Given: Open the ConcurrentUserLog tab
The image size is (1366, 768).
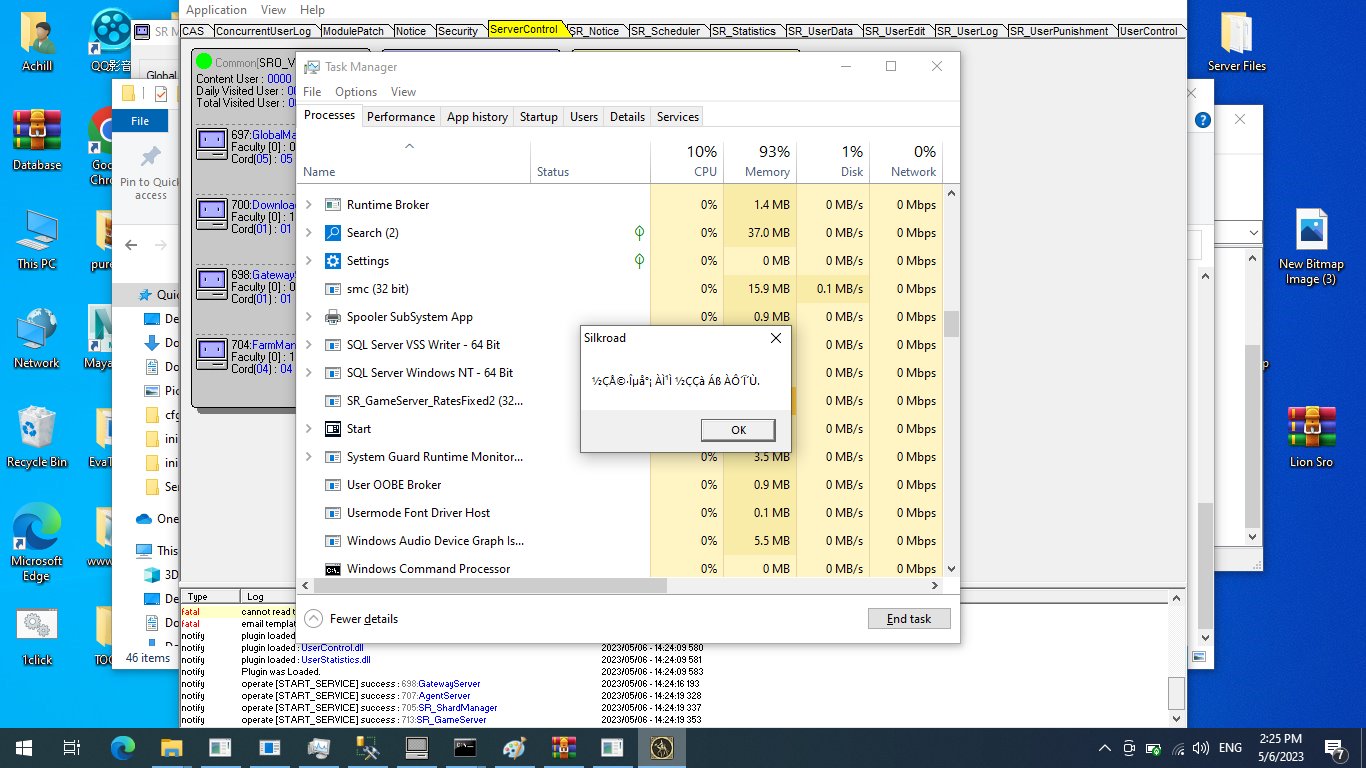Looking at the screenshot, I should coord(264,31).
